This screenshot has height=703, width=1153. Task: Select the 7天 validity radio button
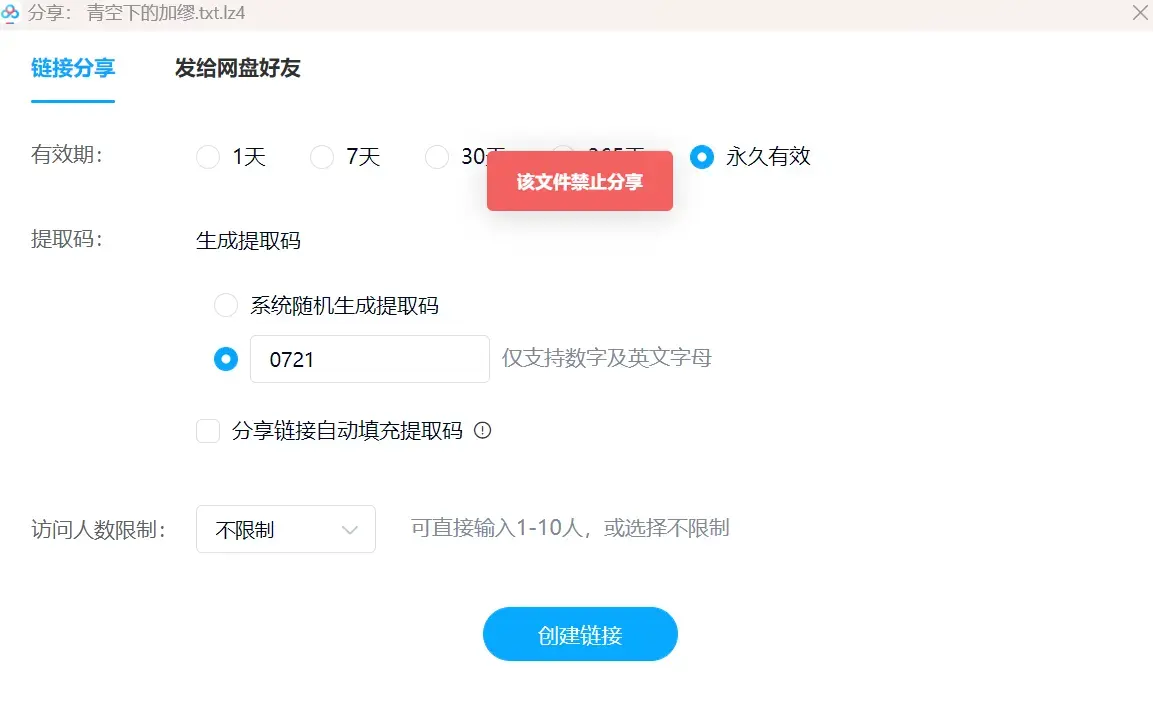(322, 157)
